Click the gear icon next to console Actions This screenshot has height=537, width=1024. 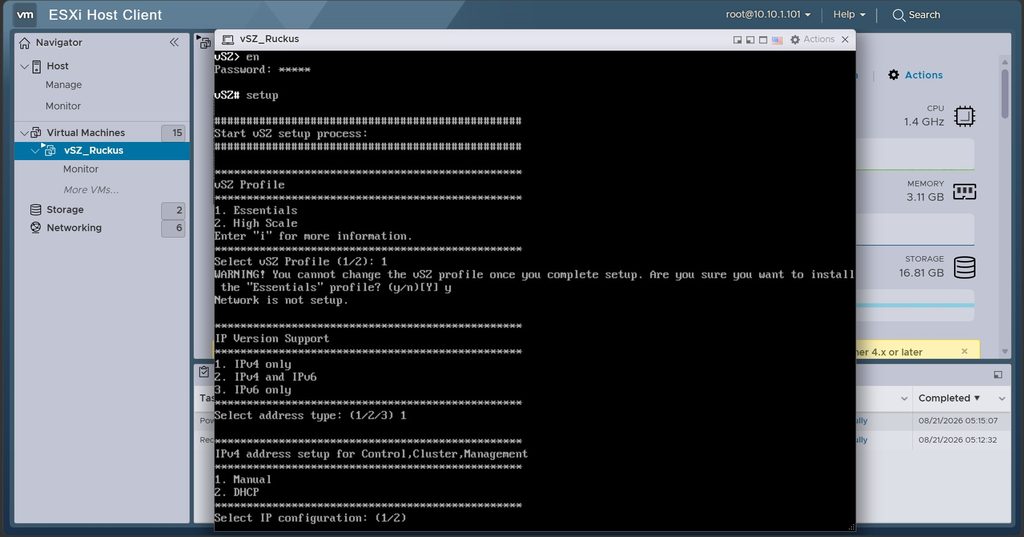[795, 40]
